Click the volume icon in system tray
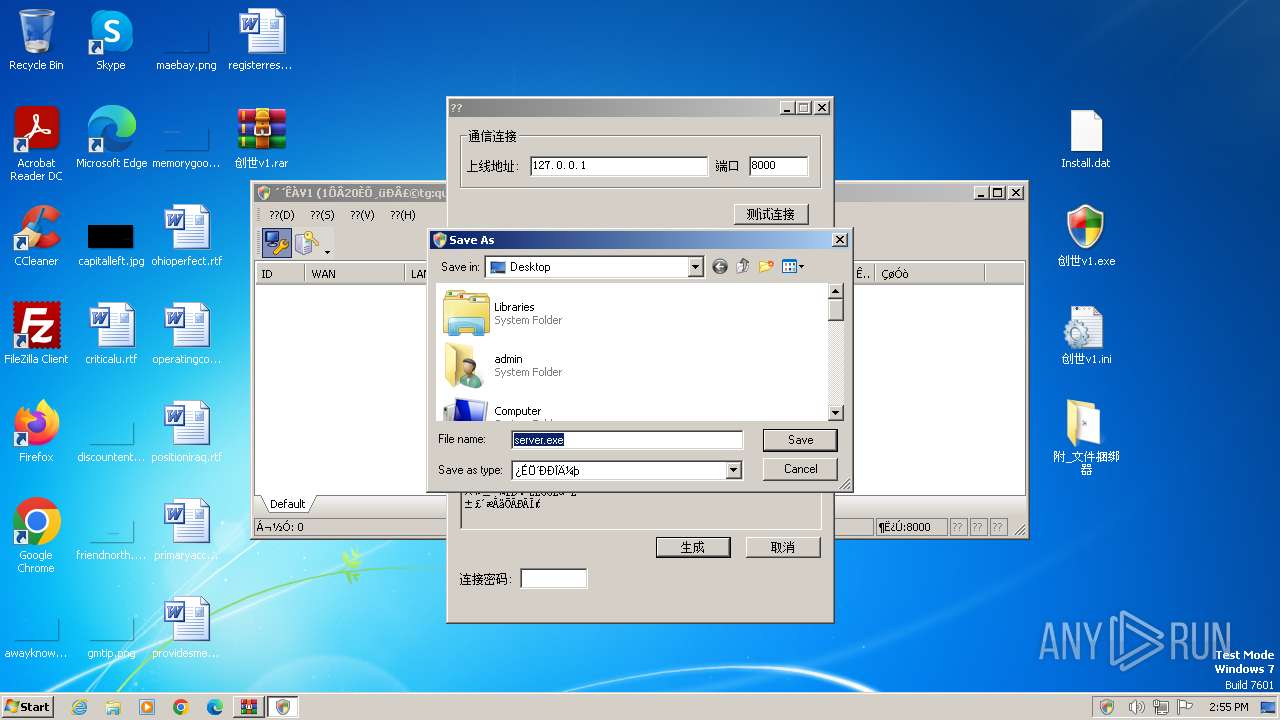 (1136, 707)
